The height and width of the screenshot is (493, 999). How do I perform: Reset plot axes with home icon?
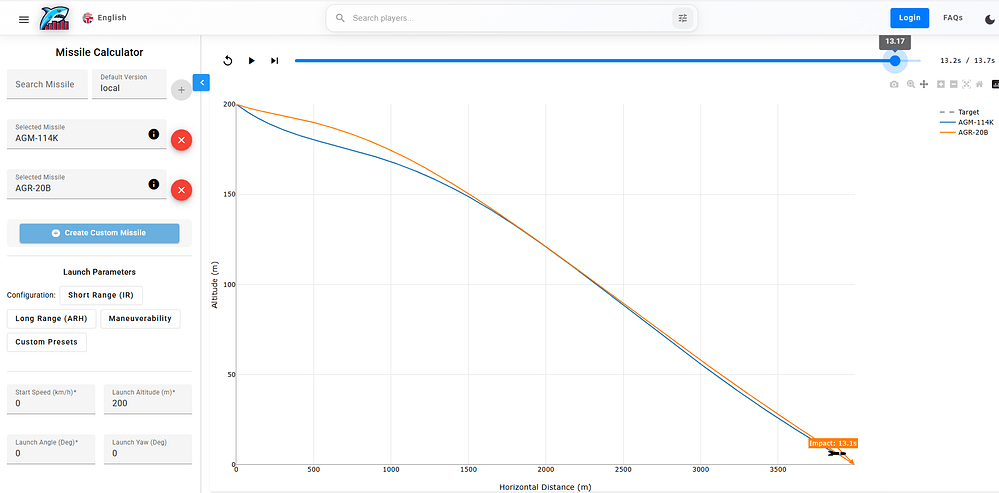click(x=979, y=85)
